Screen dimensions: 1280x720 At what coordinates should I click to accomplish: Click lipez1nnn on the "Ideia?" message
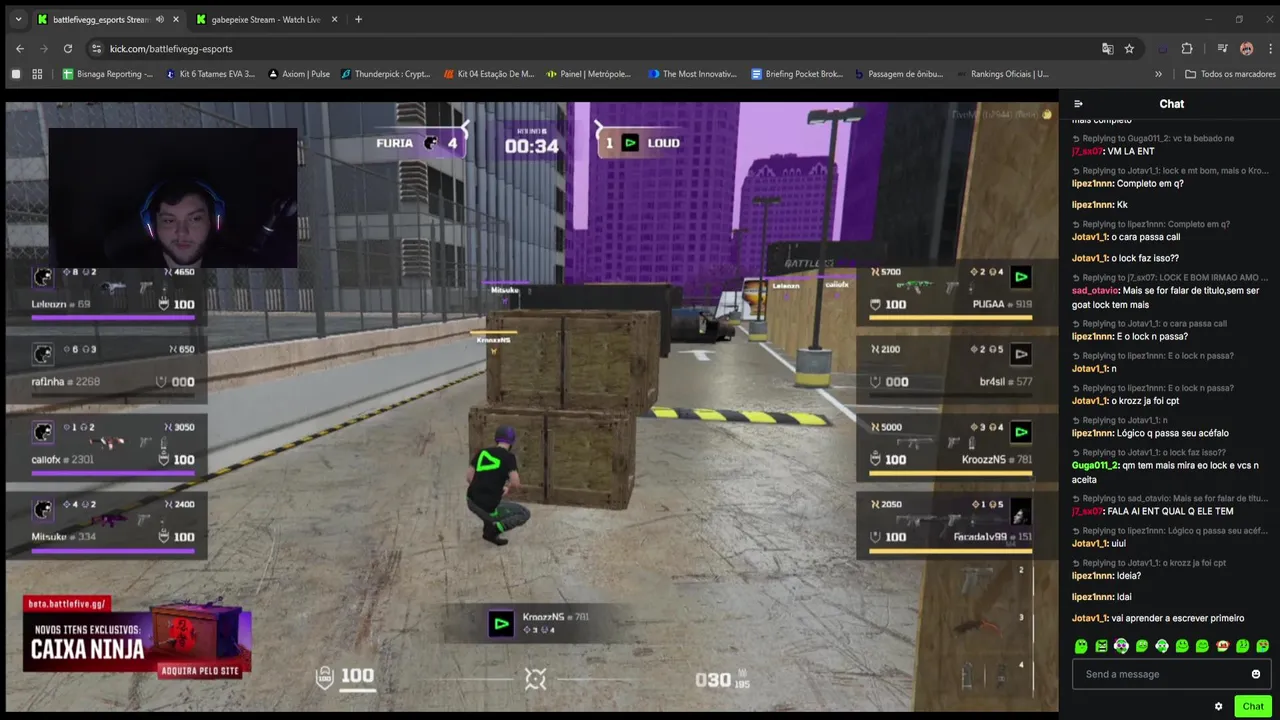point(1093,576)
